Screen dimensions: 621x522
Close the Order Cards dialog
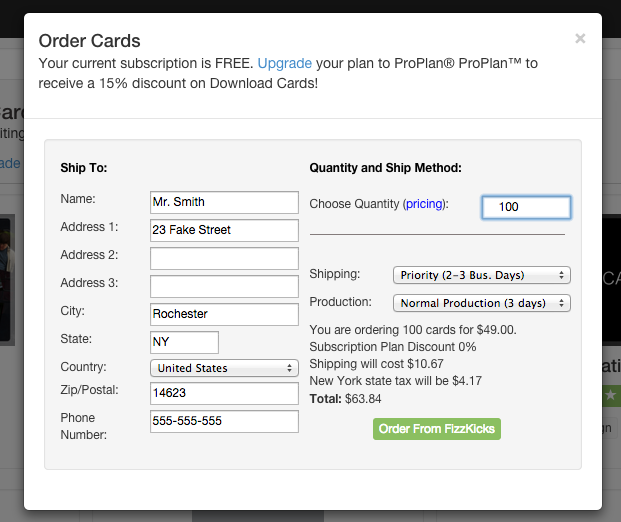(x=580, y=38)
